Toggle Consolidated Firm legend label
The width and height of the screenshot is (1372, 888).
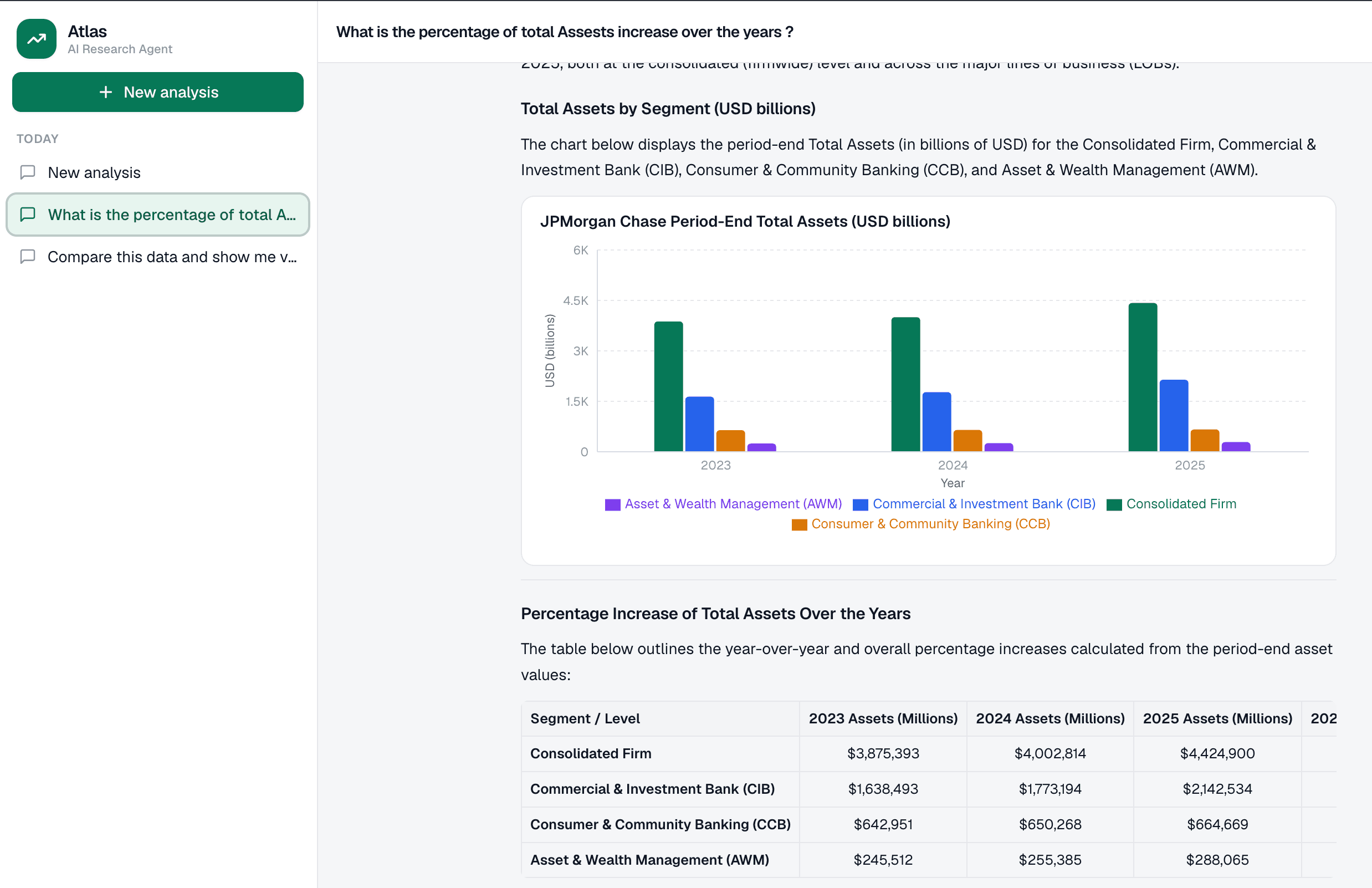coord(1181,504)
